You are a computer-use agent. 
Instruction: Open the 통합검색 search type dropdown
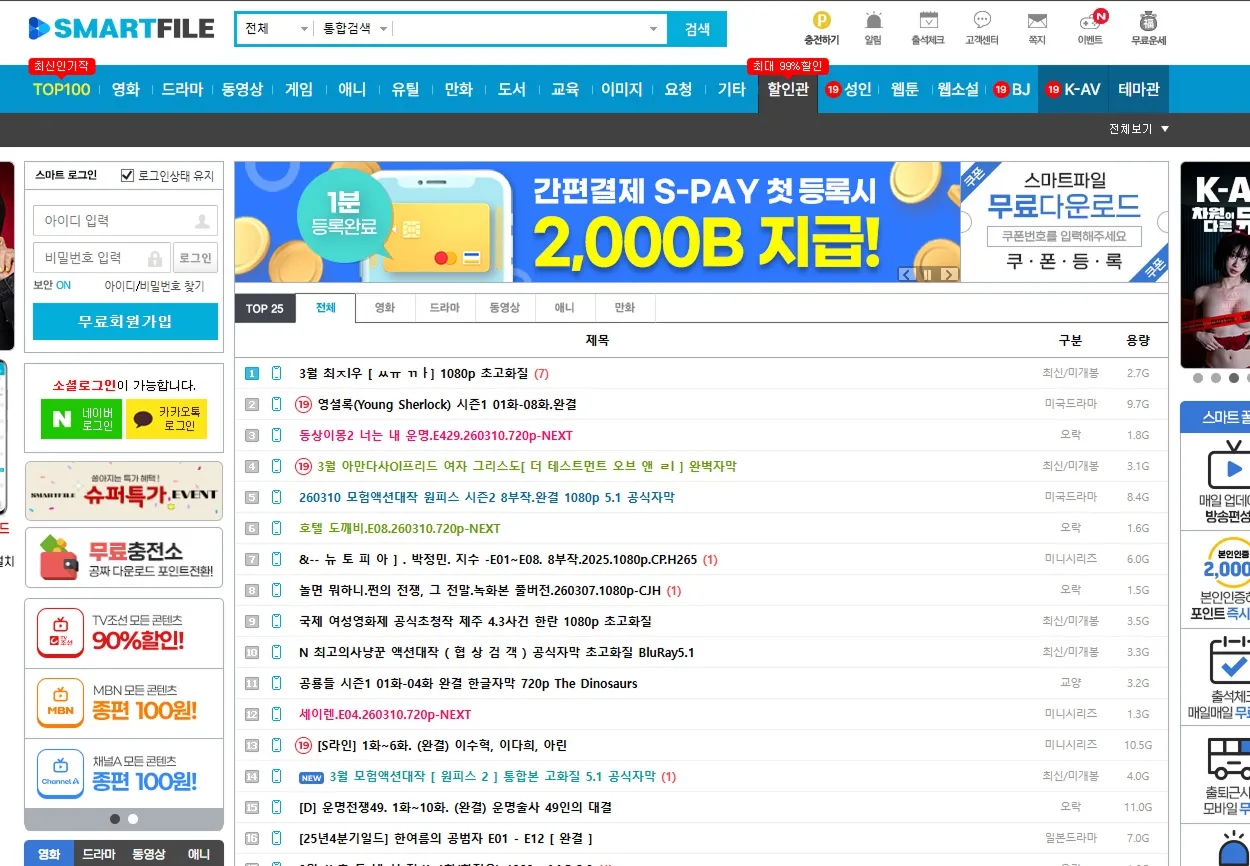[355, 29]
